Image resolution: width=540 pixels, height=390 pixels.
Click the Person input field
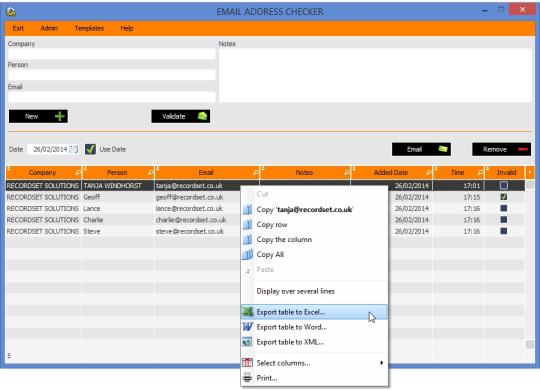[112, 75]
